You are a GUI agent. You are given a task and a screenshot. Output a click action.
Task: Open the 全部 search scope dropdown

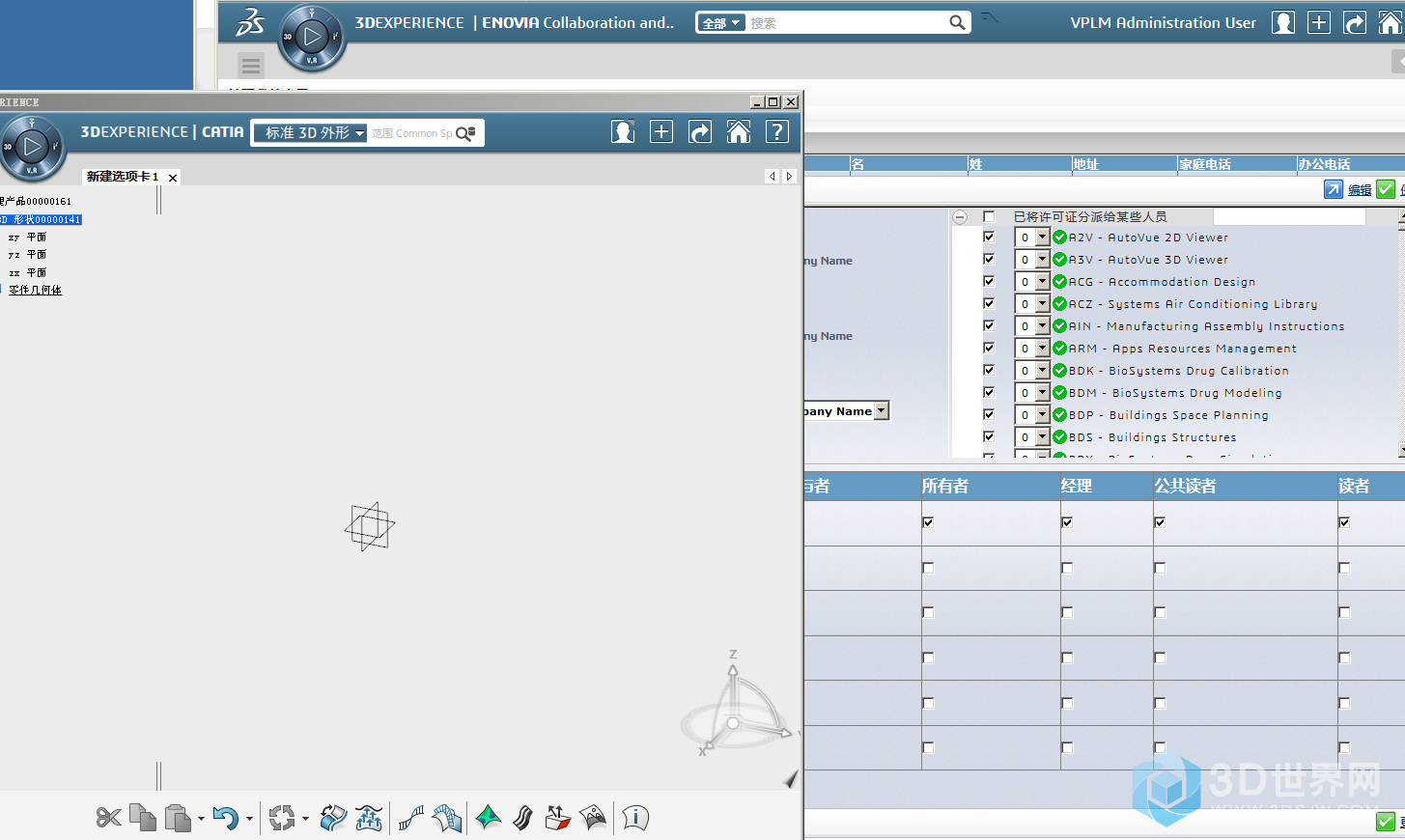pos(721,23)
